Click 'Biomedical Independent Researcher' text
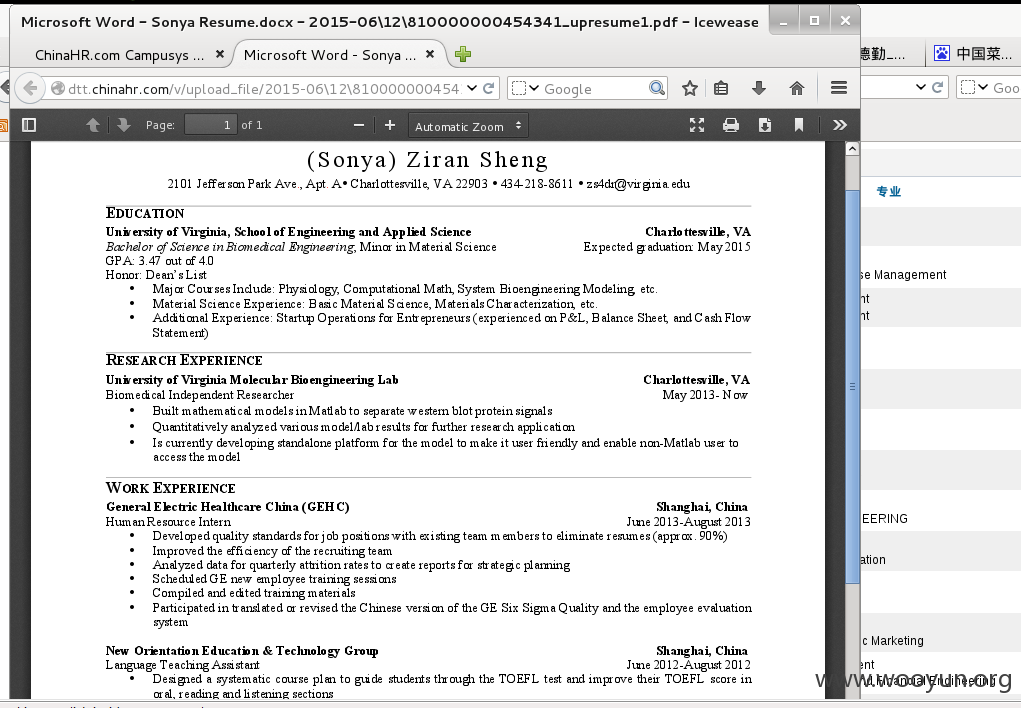The height and width of the screenshot is (708, 1021). 200,395
